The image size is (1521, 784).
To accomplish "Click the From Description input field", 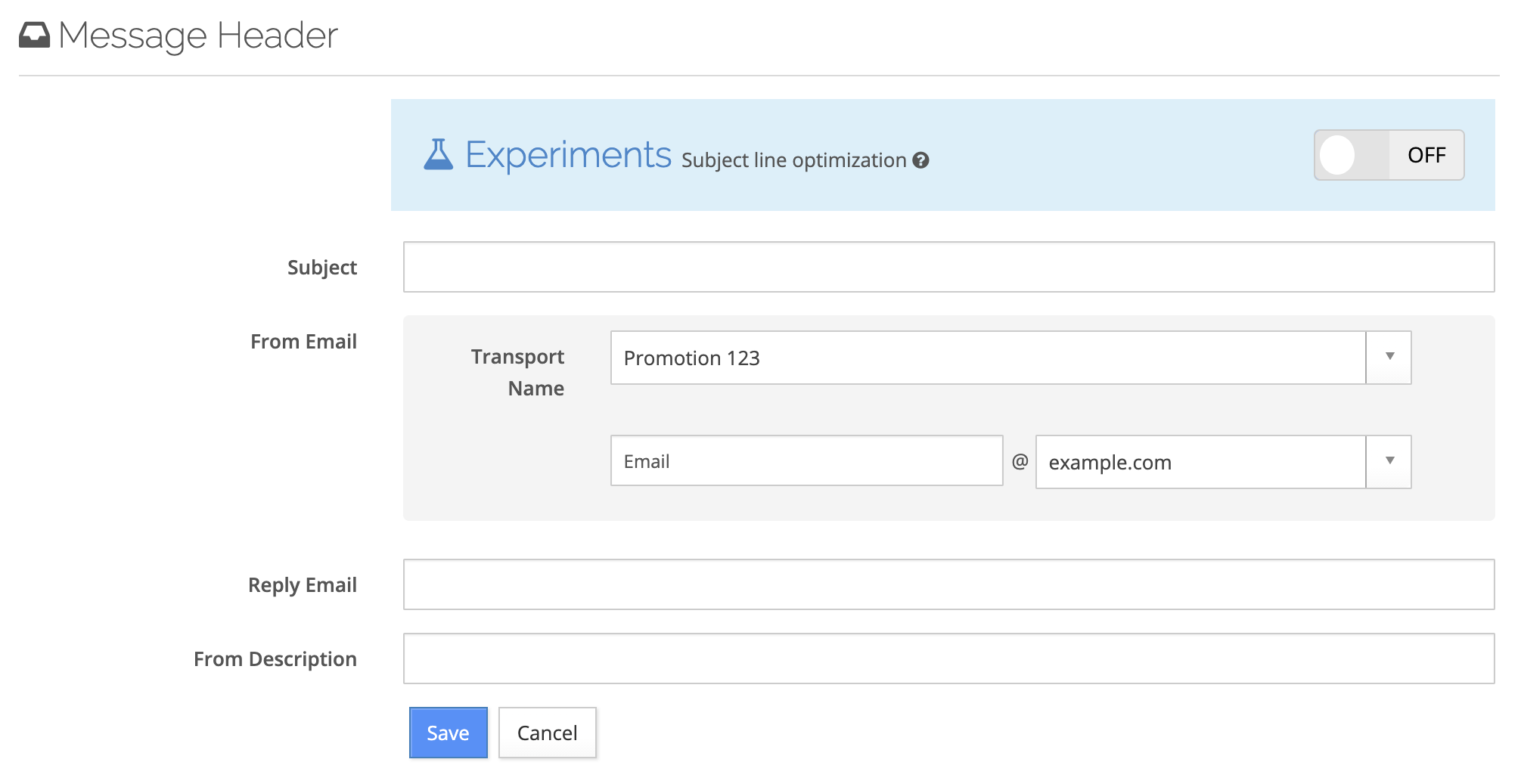I will point(948,658).
